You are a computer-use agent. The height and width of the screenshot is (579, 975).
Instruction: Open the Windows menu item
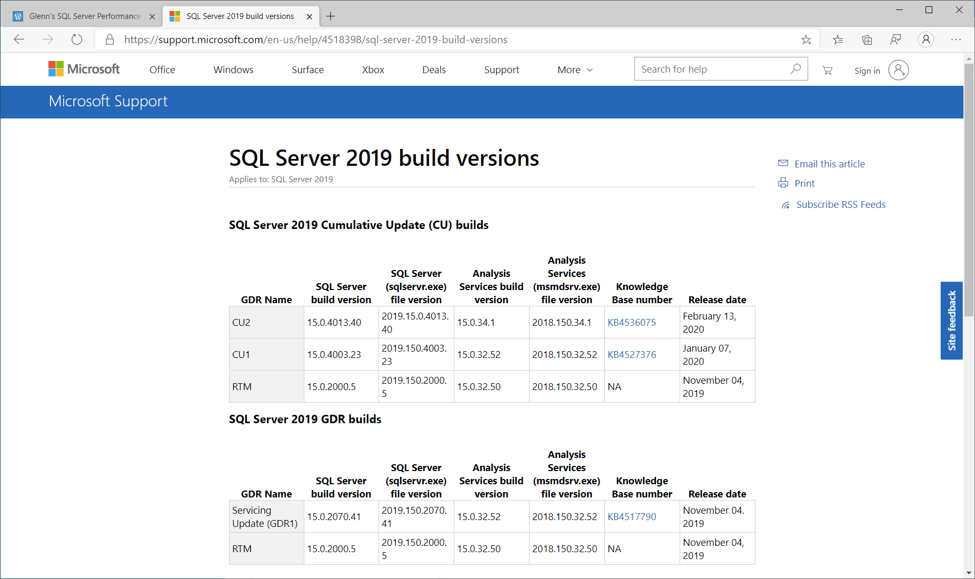[x=233, y=70]
